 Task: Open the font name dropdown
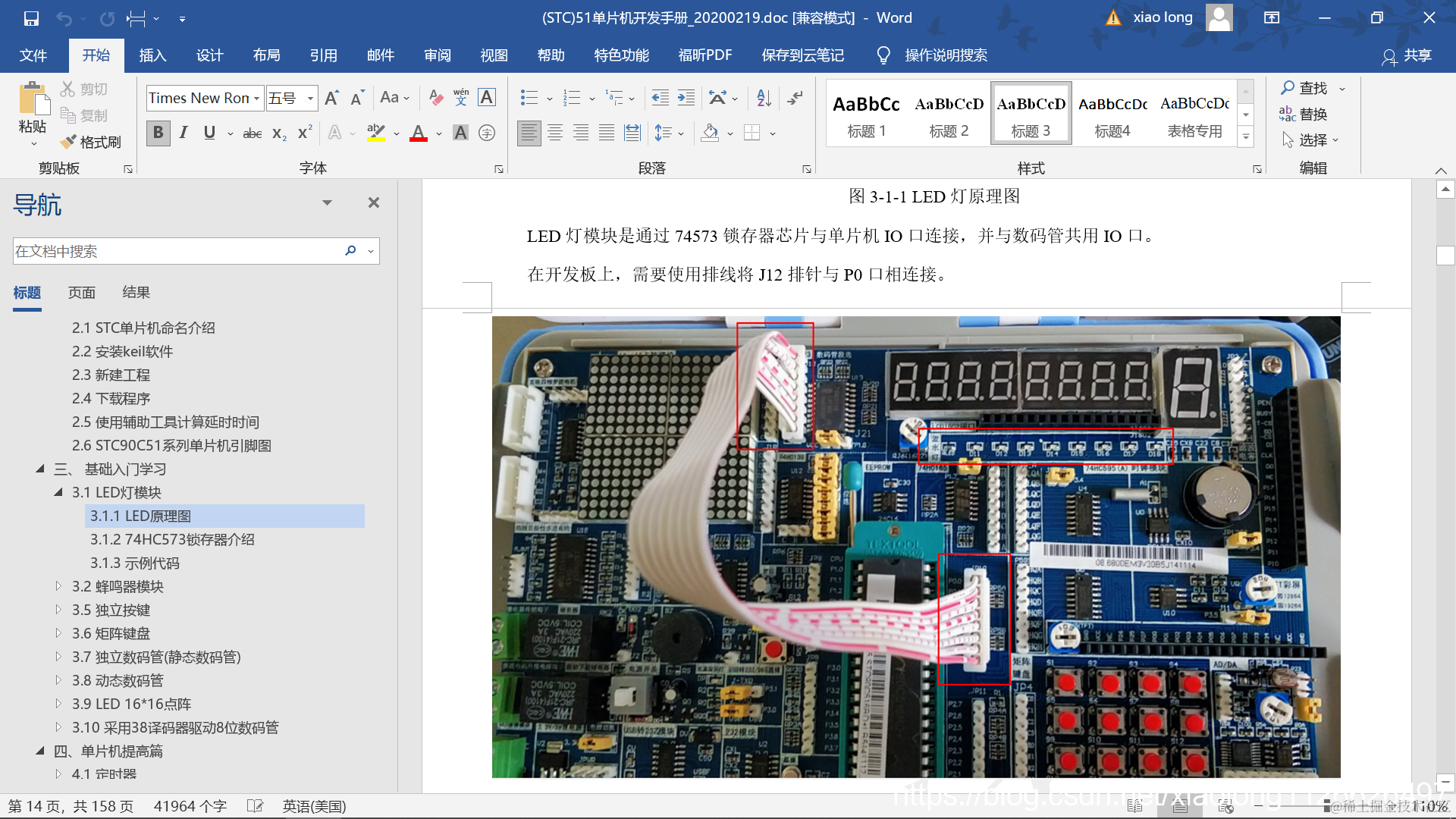pyautogui.click(x=256, y=99)
